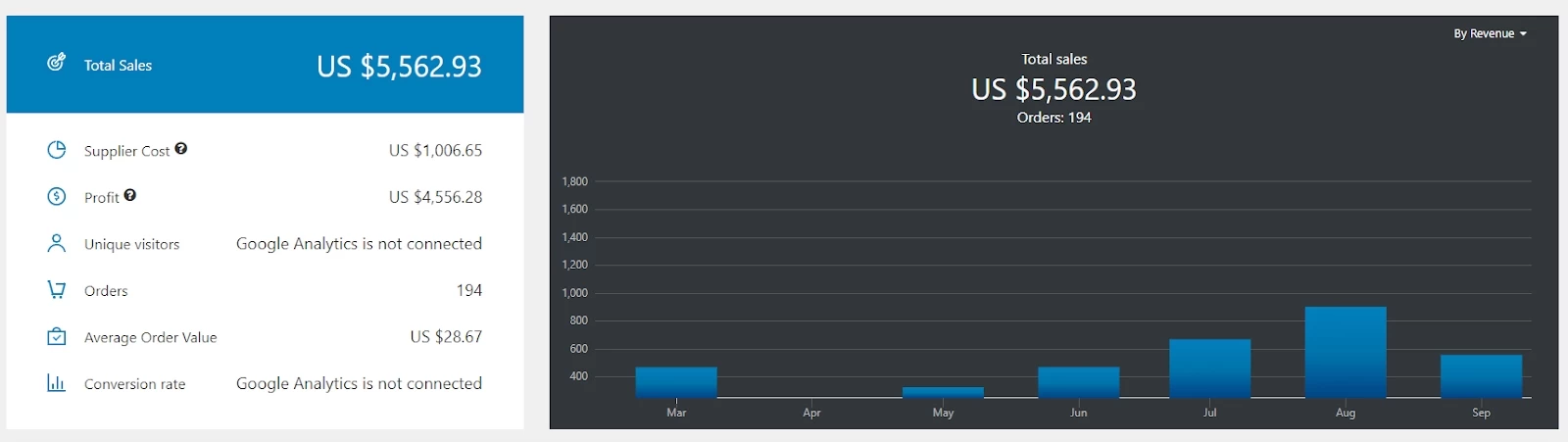Select the July revenue bar
This screenshot has width=1568, height=442.
pyautogui.click(x=1209, y=368)
